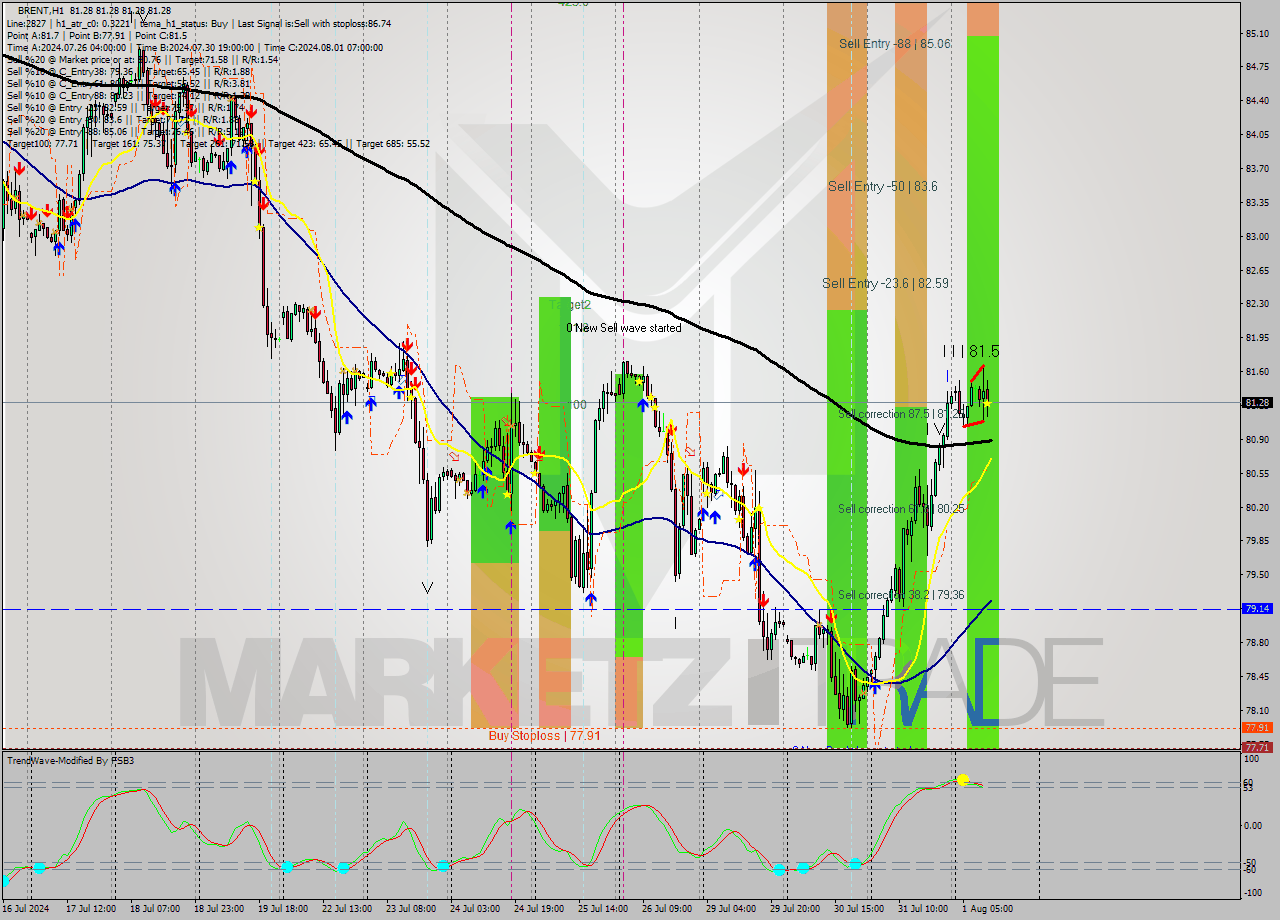Click the BRENT,H1 chart title

pos(40,11)
